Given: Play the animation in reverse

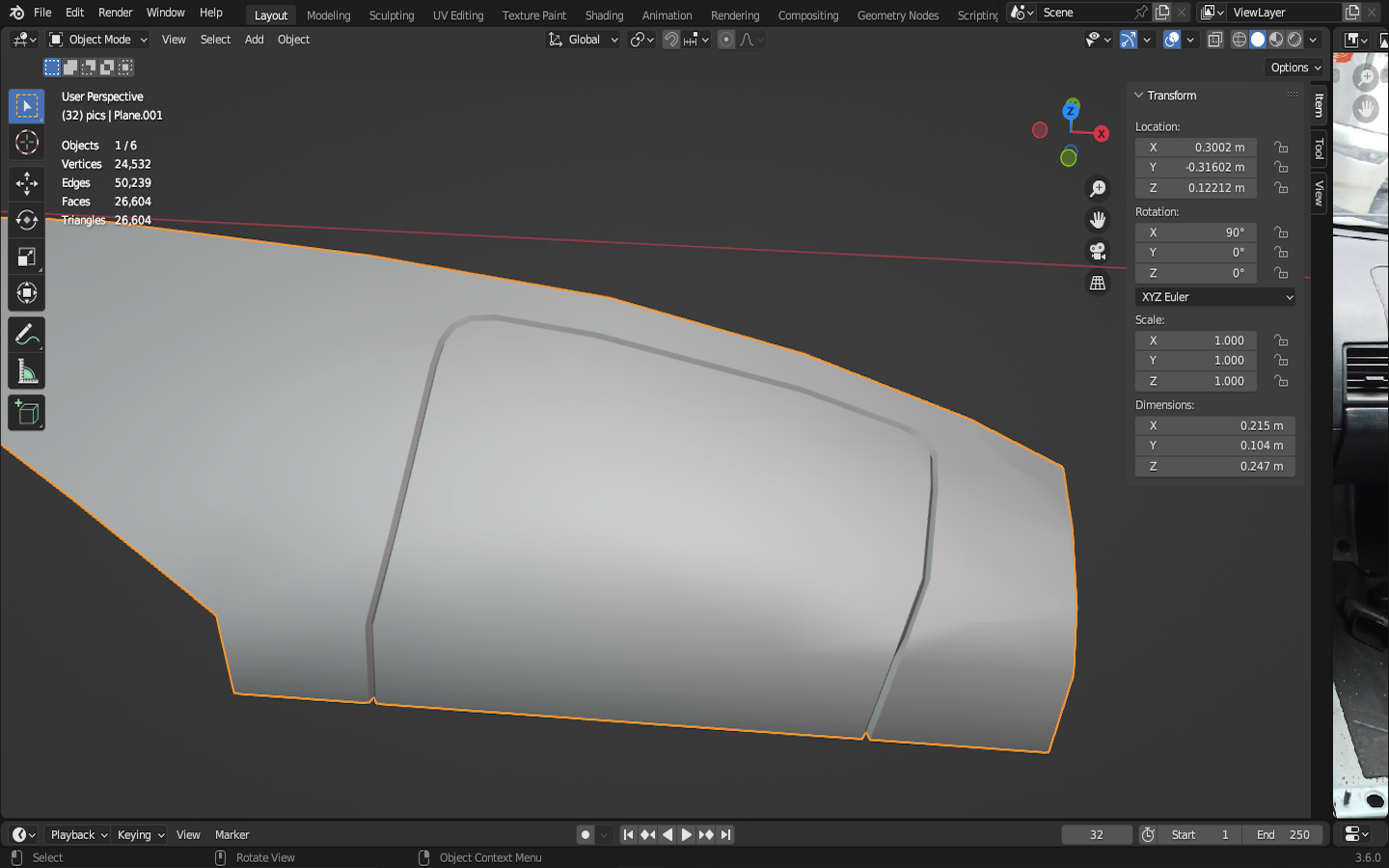Looking at the screenshot, I should click(x=667, y=835).
